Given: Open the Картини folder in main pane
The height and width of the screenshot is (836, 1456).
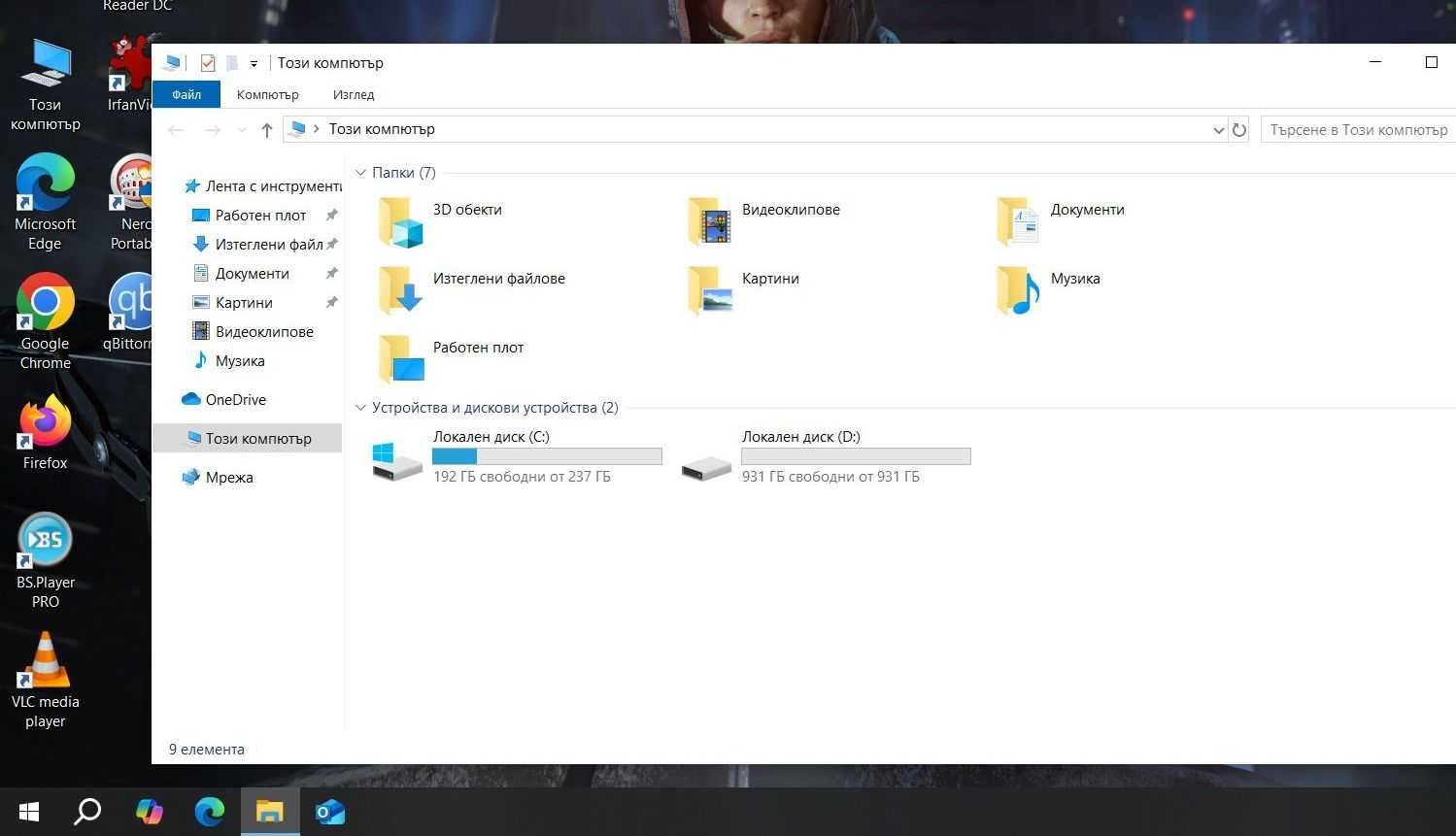Looking at the screenshot, I should point(743,290).
